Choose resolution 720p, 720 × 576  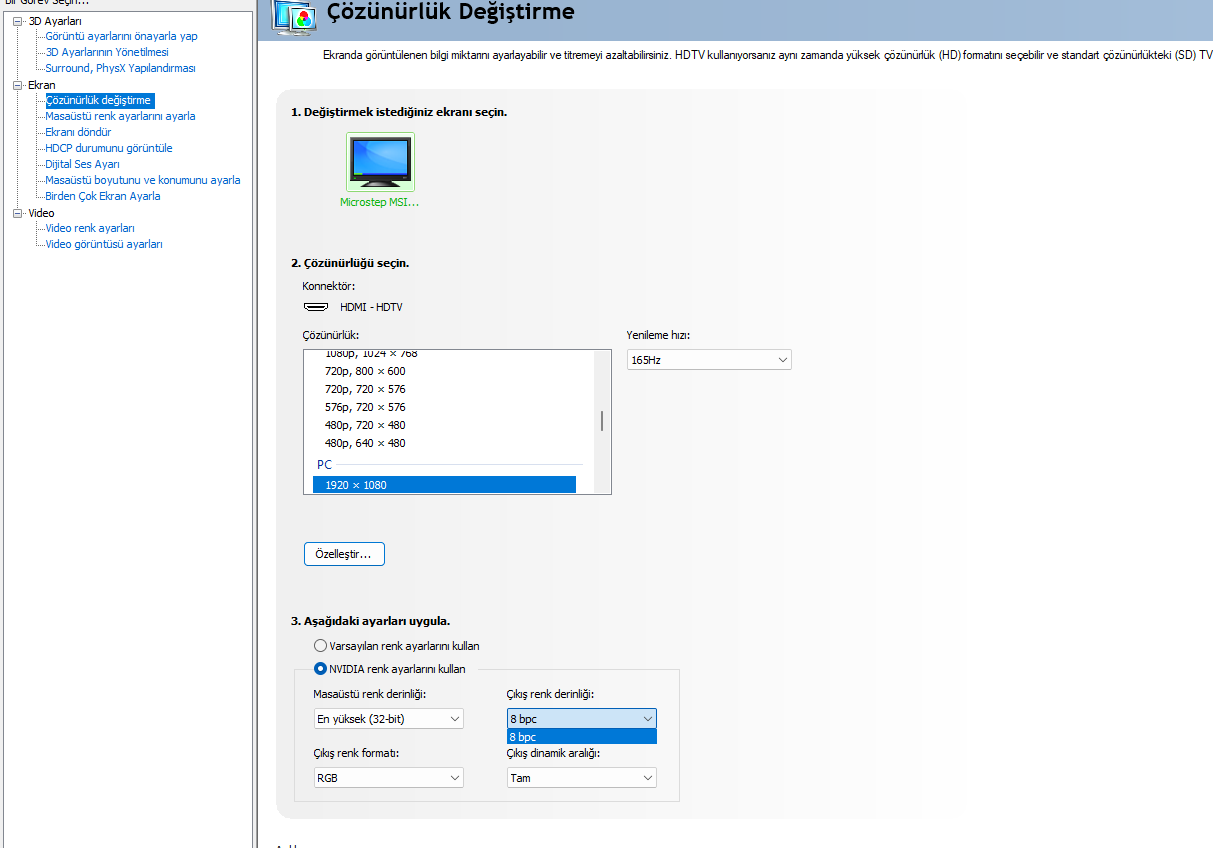[365, 389]
